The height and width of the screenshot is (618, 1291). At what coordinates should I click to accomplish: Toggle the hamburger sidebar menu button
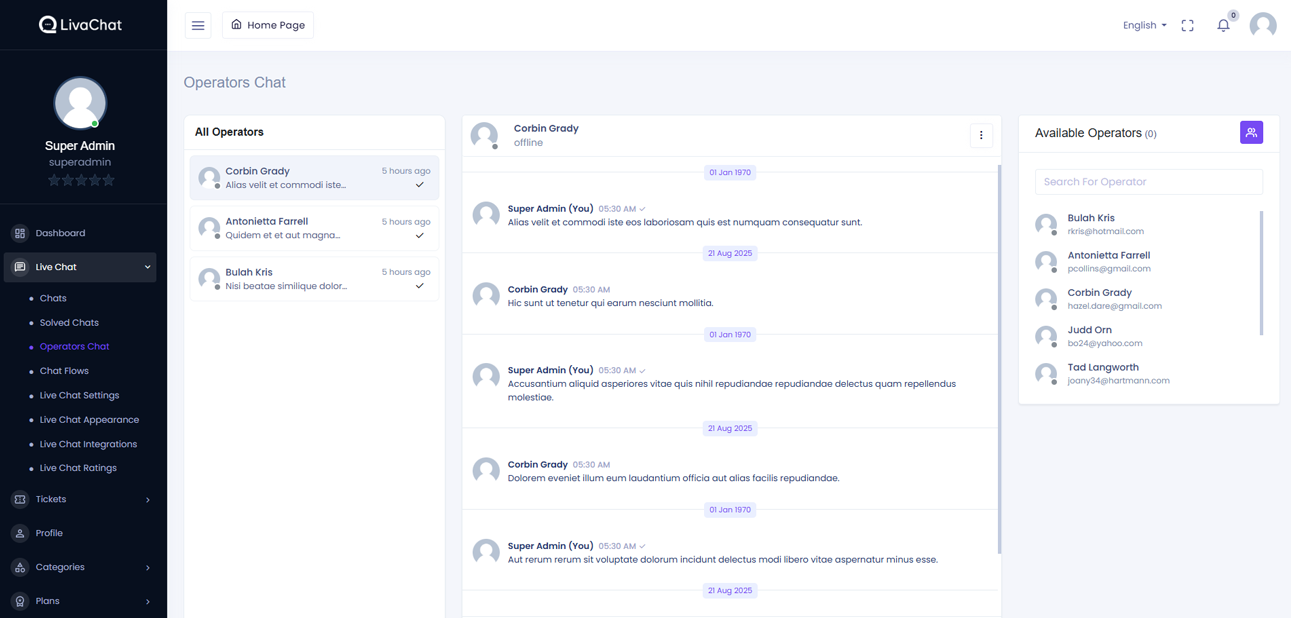pos(198,25)
